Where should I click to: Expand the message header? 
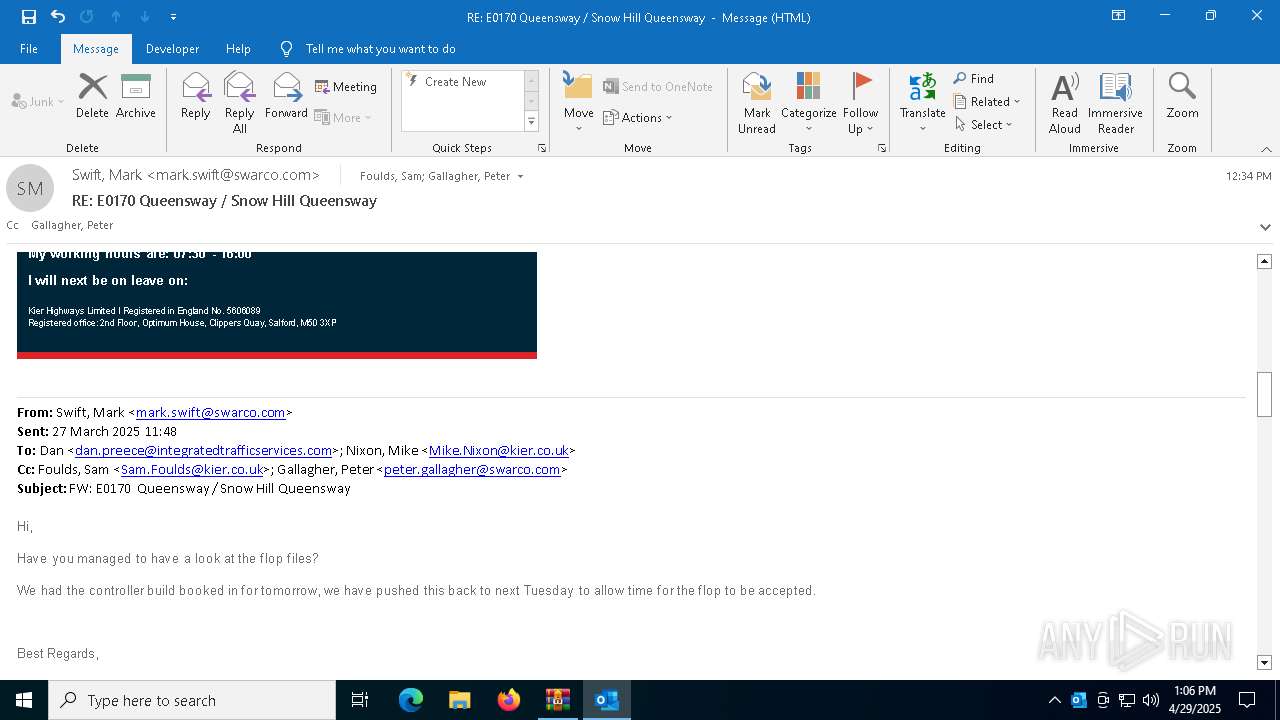(x=1265, y=227)
